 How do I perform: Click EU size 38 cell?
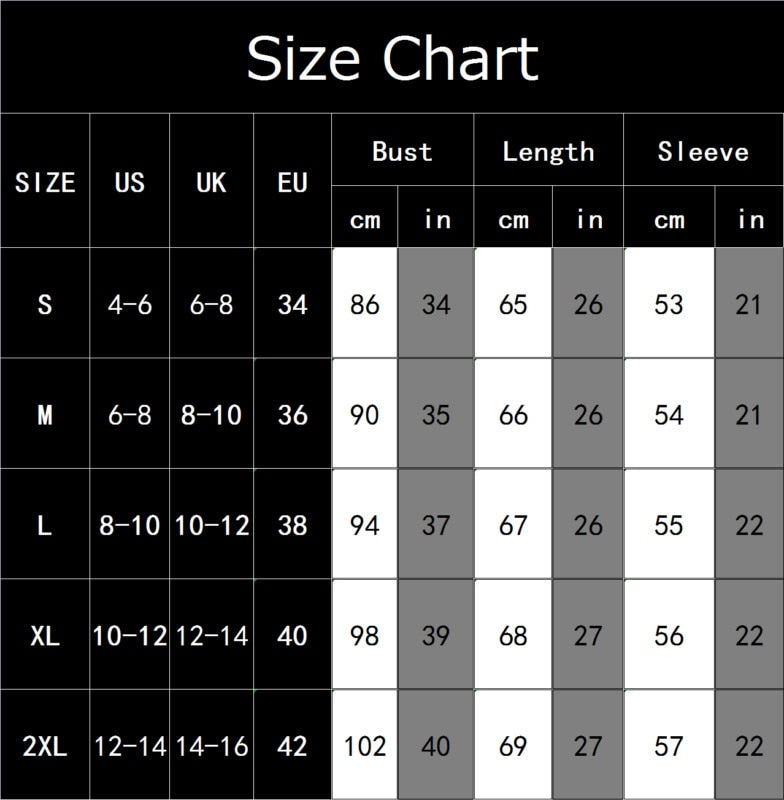[x=292, y=524]
